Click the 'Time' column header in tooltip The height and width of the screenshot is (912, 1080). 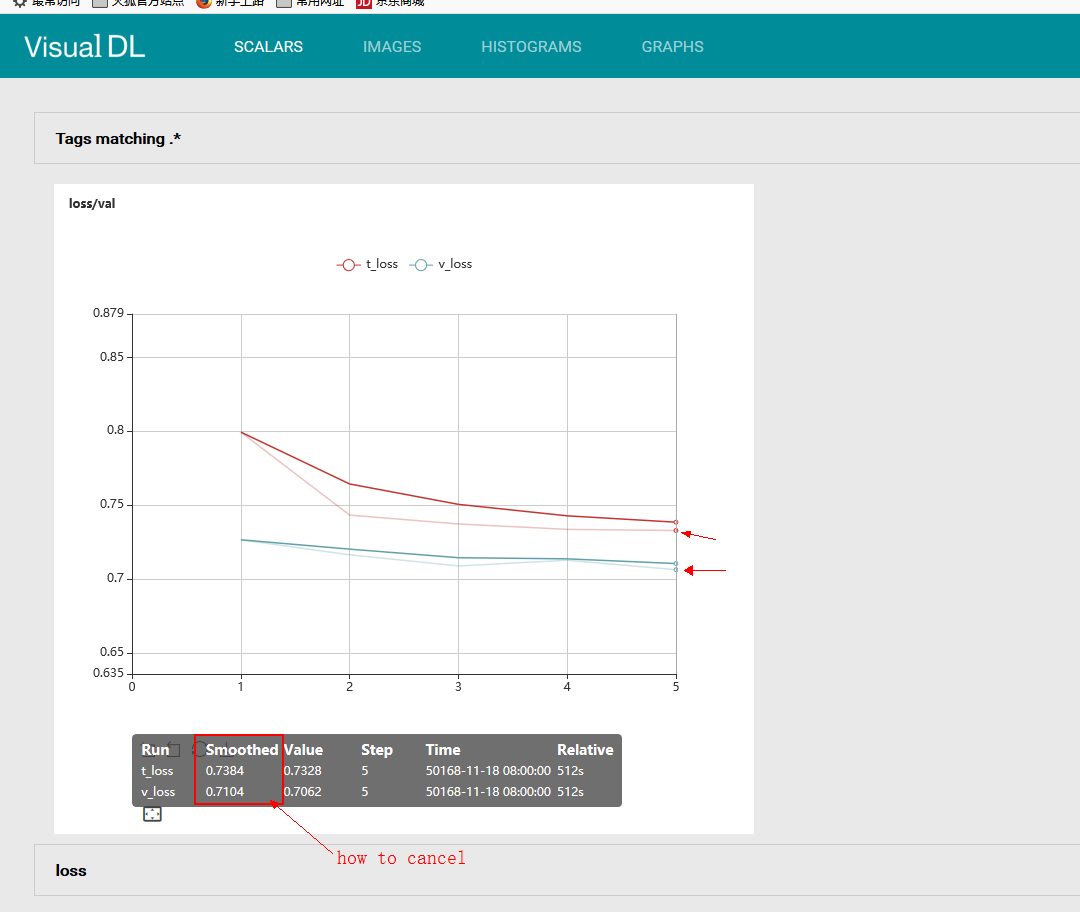(x=443, y=749)
